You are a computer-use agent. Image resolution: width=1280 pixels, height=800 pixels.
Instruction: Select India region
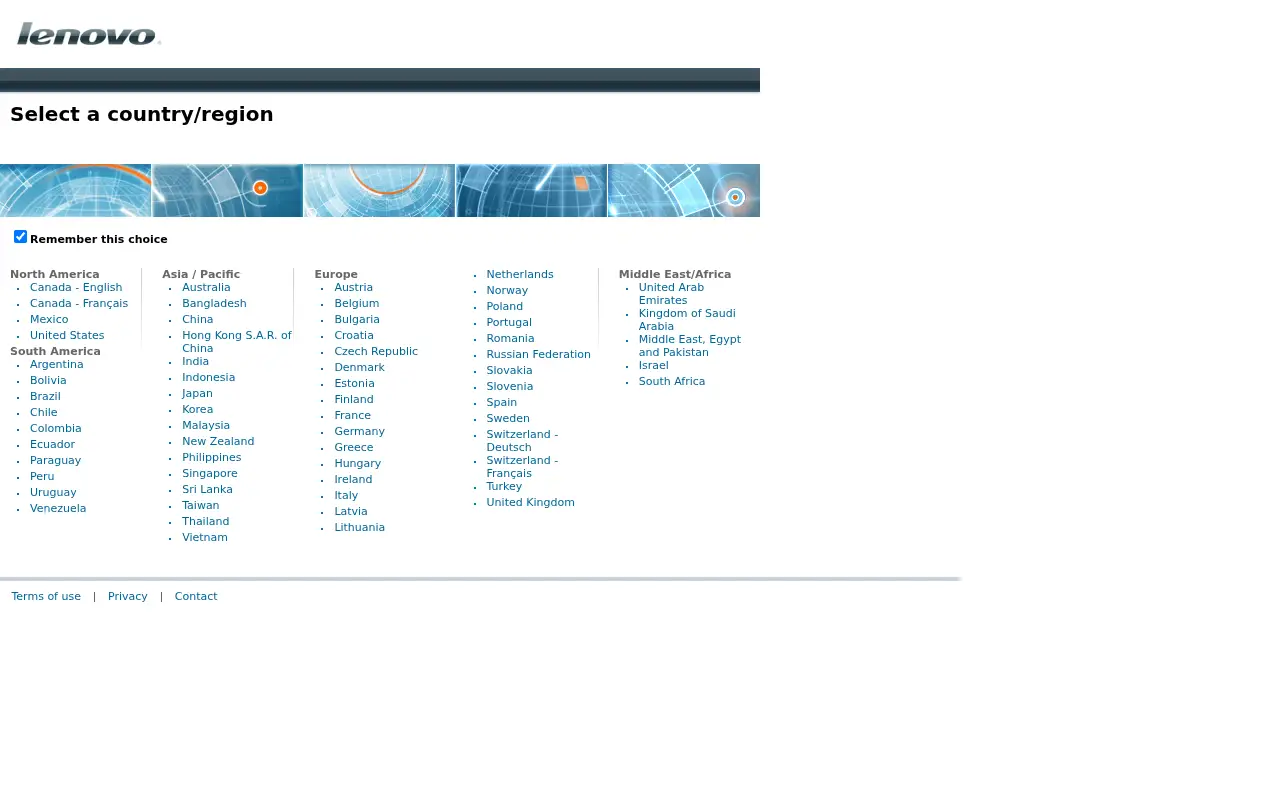196,362
